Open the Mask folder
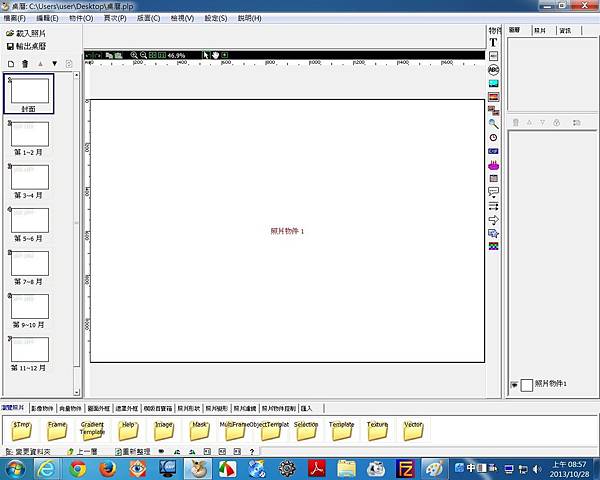 point(199,431)
